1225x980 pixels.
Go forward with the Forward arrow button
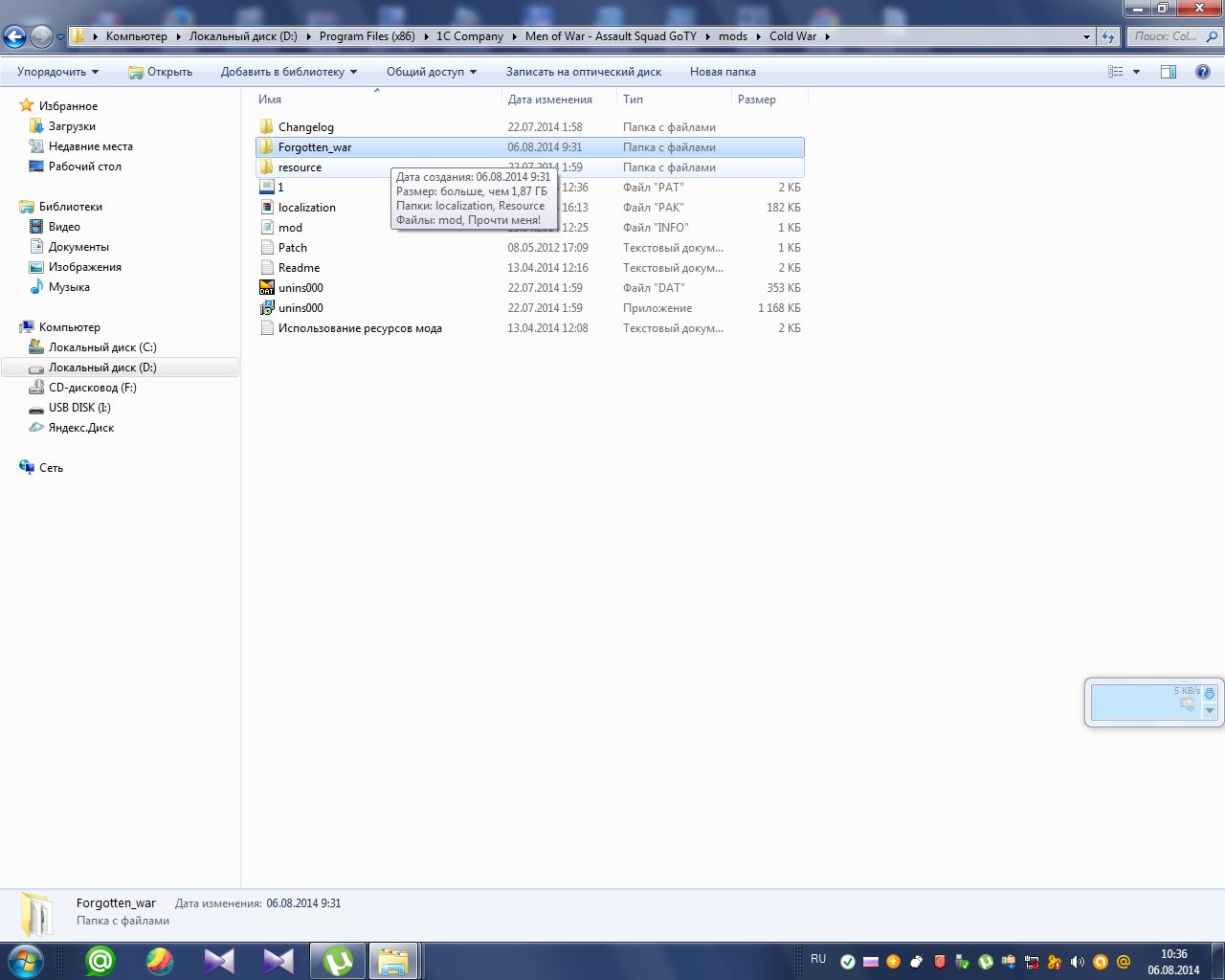[x=41, y=36]
